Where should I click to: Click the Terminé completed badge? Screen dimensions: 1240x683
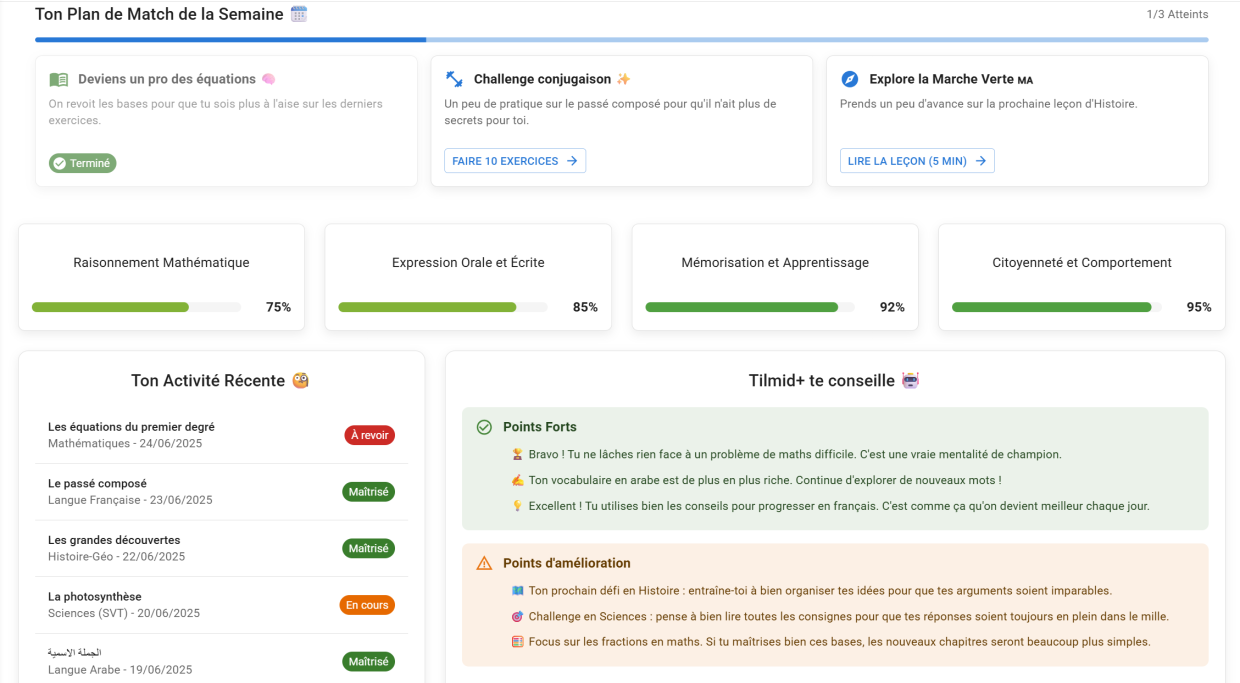[83, 163]
